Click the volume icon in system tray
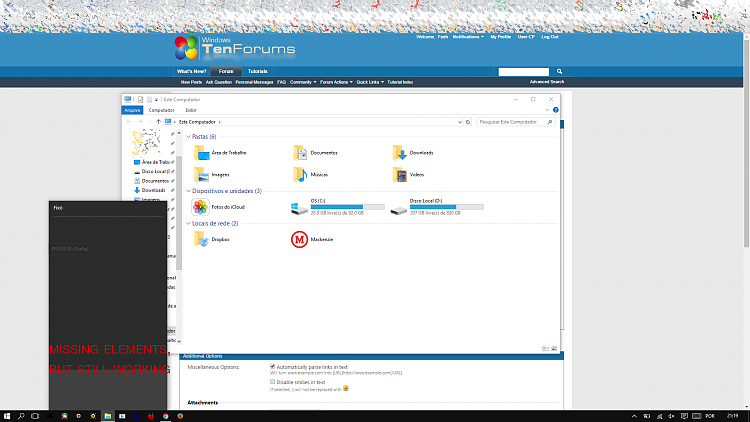Image resolution: width=750 pixels, height=422 pixels. pos(672,416)
